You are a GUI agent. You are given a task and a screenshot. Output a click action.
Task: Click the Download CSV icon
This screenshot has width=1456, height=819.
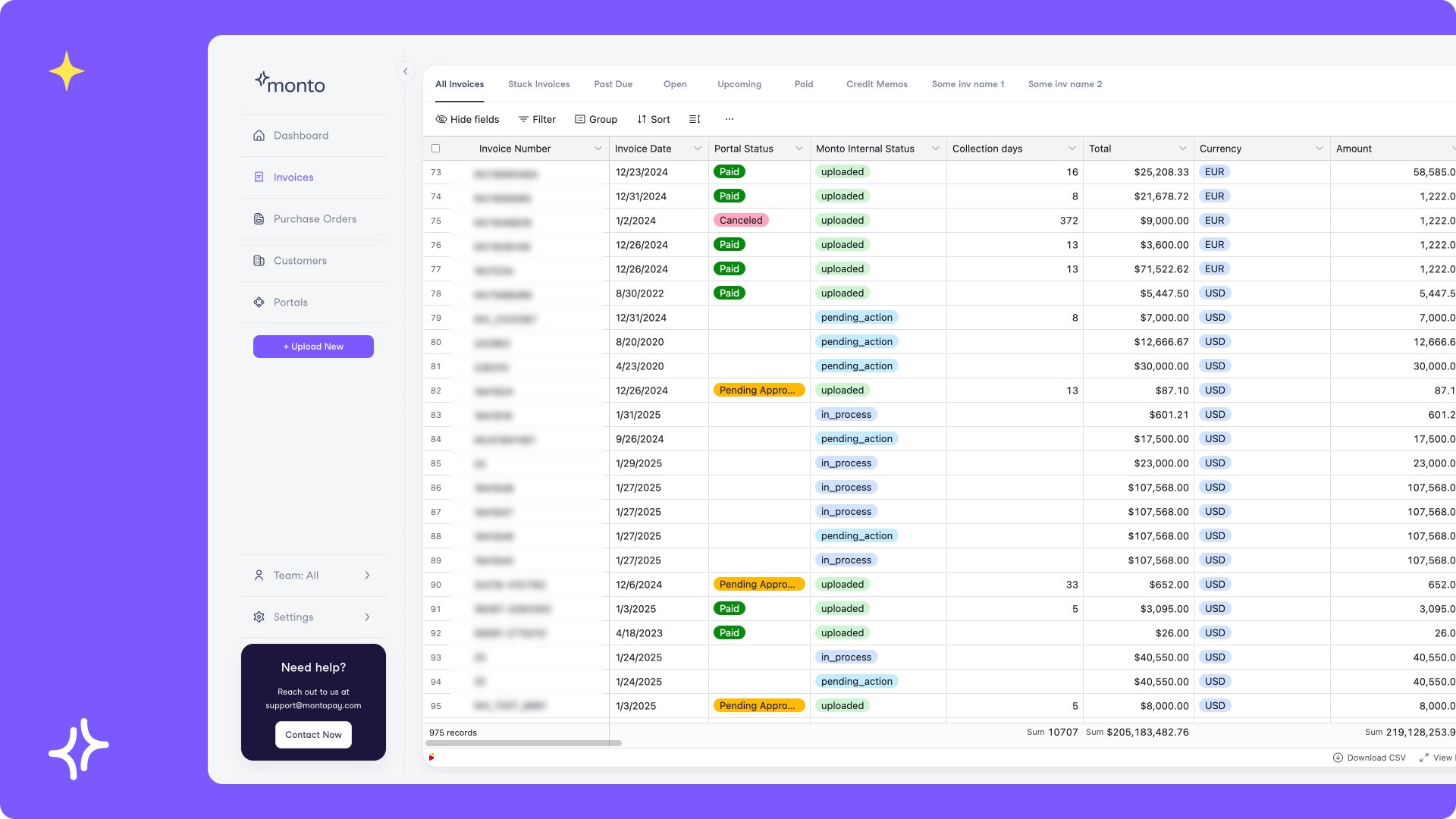1338,758
